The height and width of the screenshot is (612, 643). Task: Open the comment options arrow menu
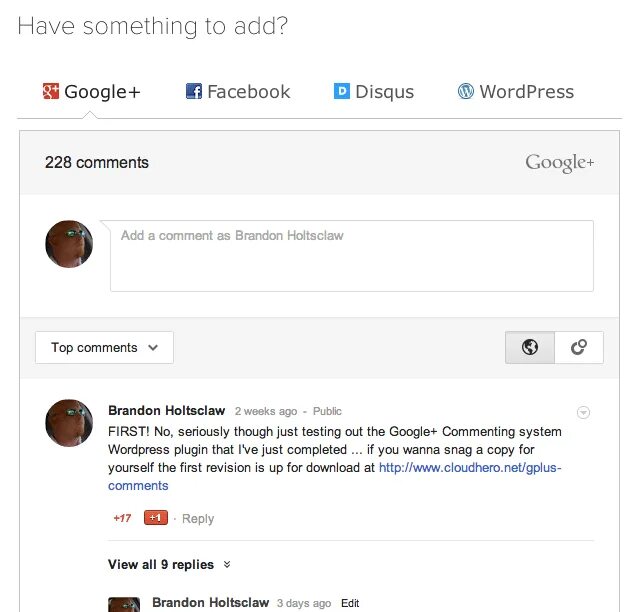click(x=584, y=412)
